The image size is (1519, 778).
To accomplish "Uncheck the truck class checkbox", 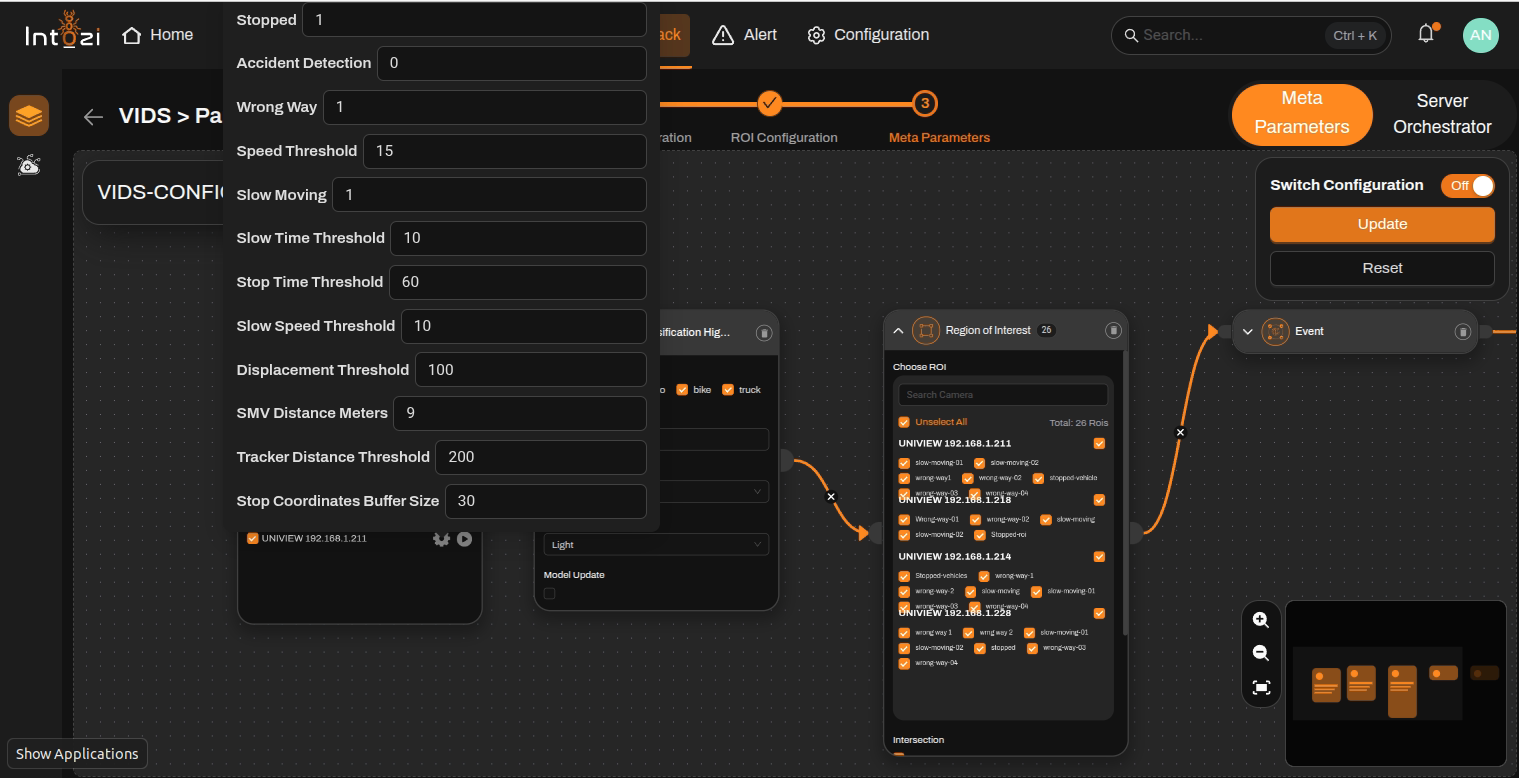I will 728,390.
